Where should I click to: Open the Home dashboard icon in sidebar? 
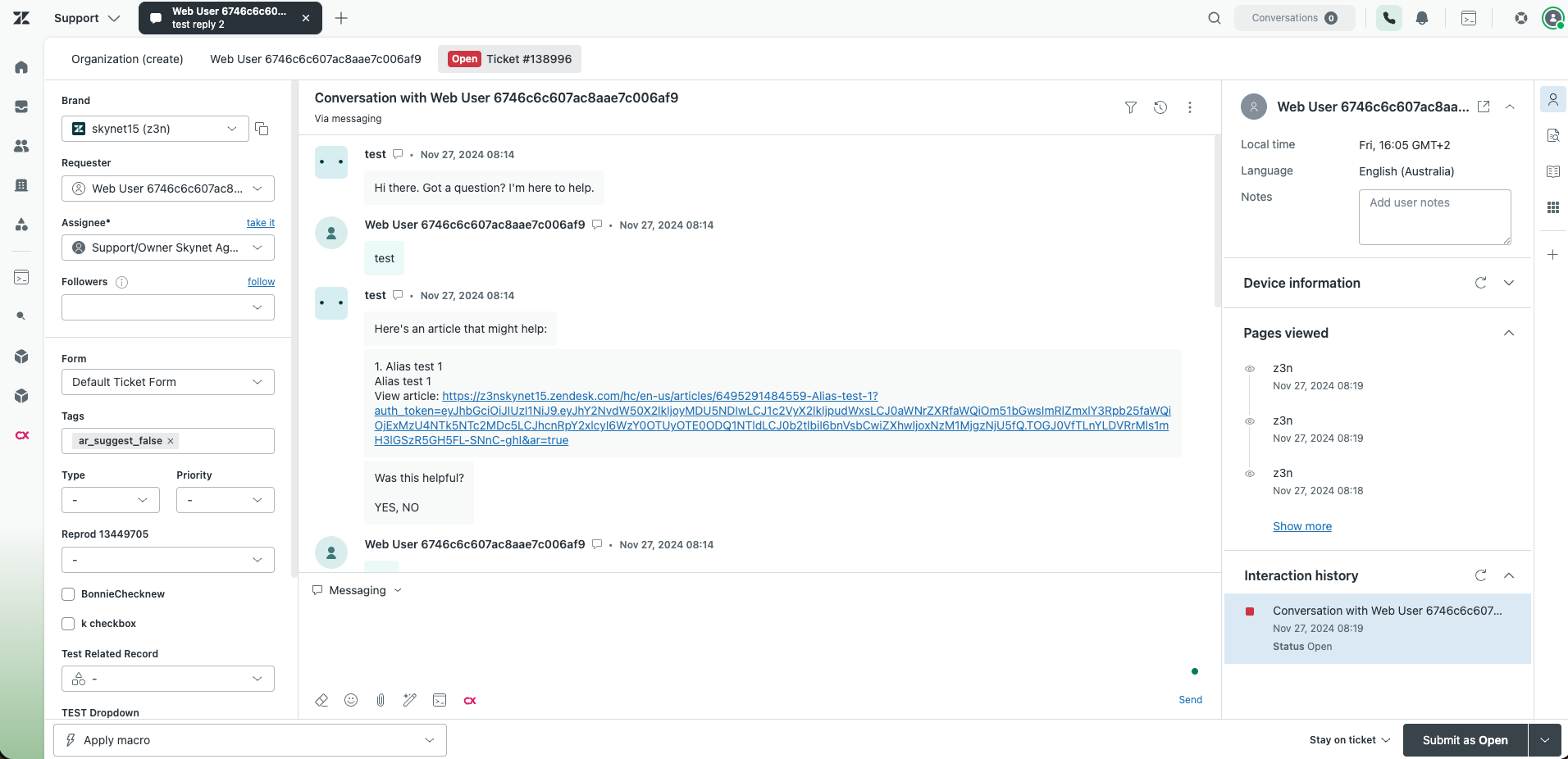[x=21, y=66]
